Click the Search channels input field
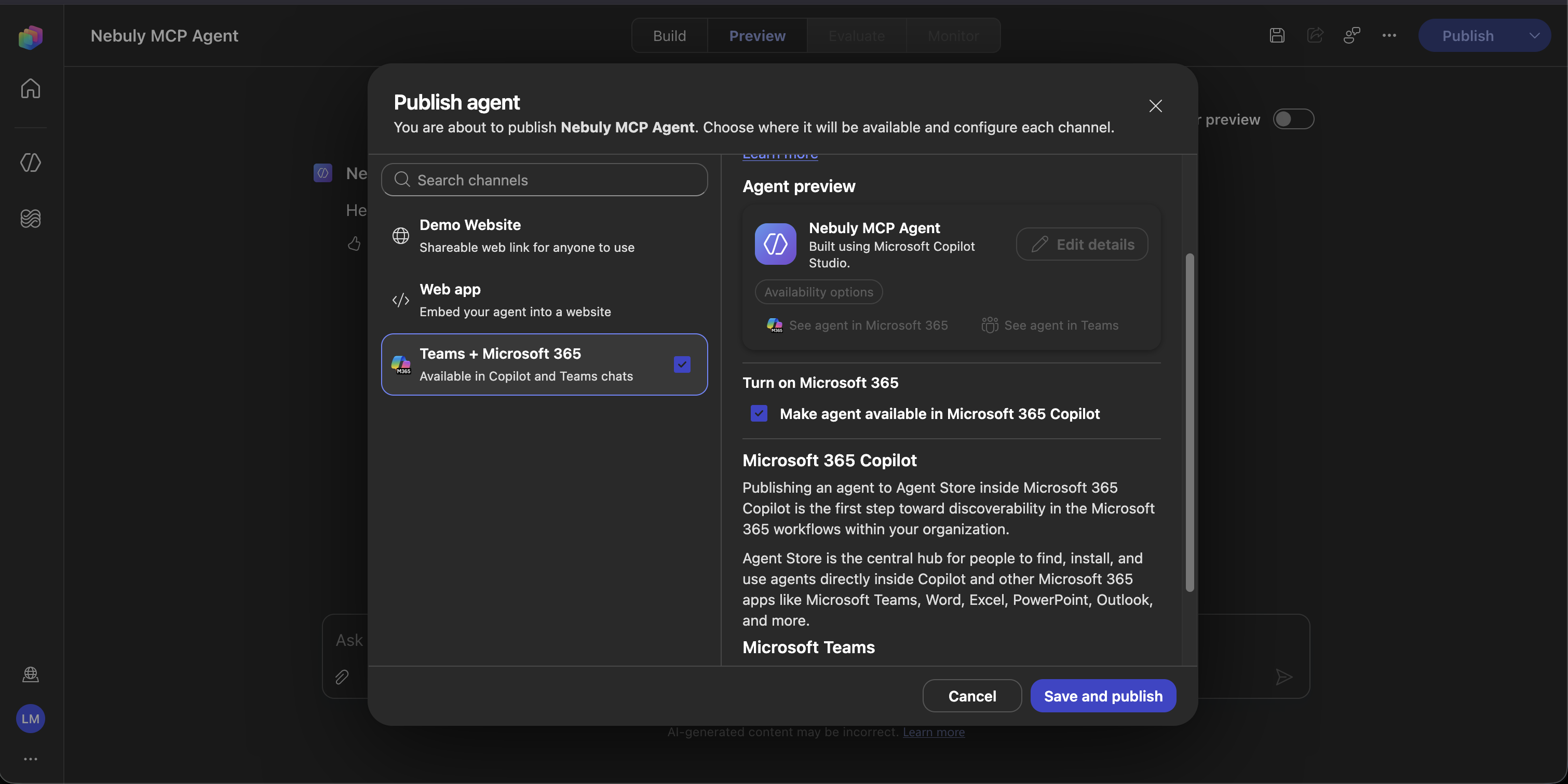Image resolution: width=1568 pixels, height=784 pixels. point(544,179)
